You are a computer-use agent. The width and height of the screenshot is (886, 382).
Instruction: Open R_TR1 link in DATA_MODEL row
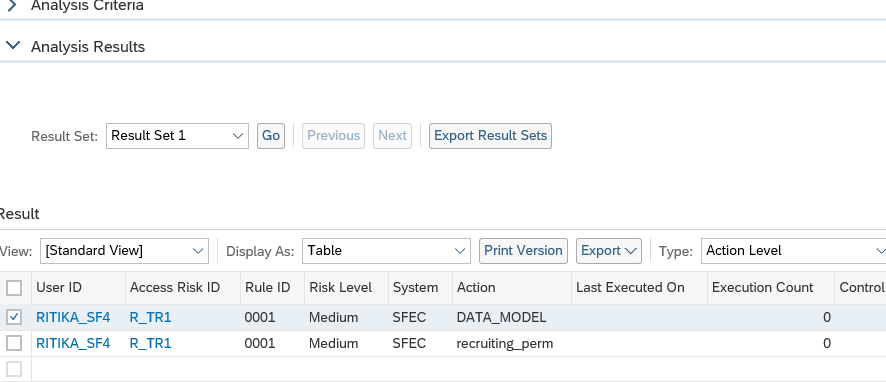[x=150, y=318]
